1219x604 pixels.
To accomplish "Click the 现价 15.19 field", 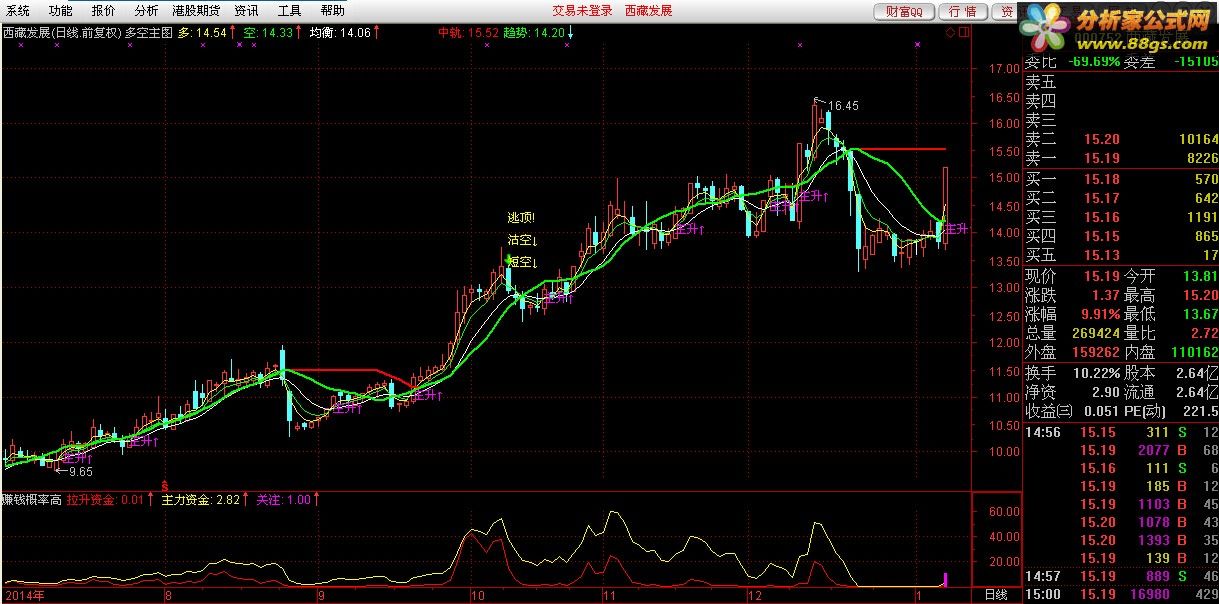I will 1071,276.
